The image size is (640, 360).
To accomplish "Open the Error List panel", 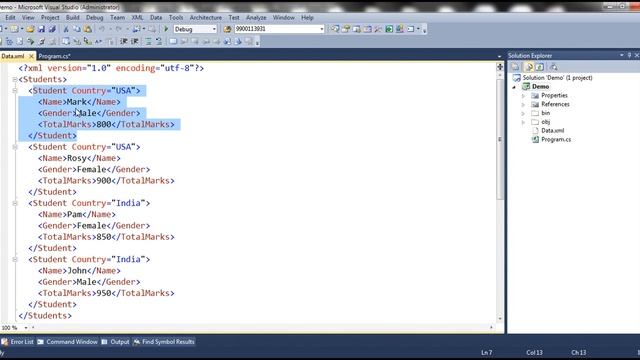I will point(22,342).
